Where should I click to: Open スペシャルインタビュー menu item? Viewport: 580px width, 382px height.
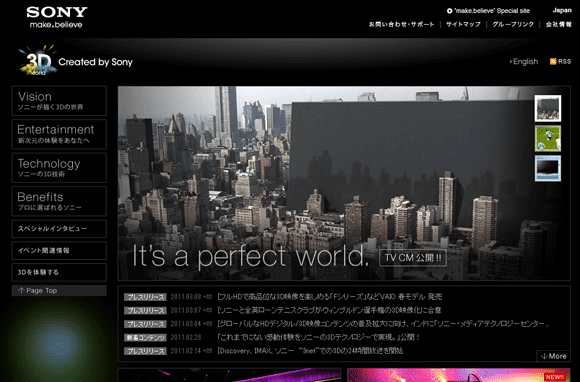pyautogui.click(x=59, y=229)
